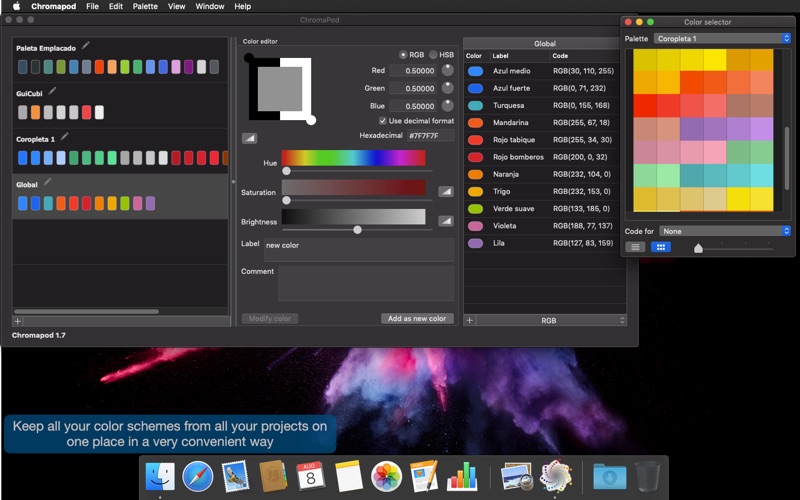
Task: Open Contacts from the Dock
Action: coord(273,476)
